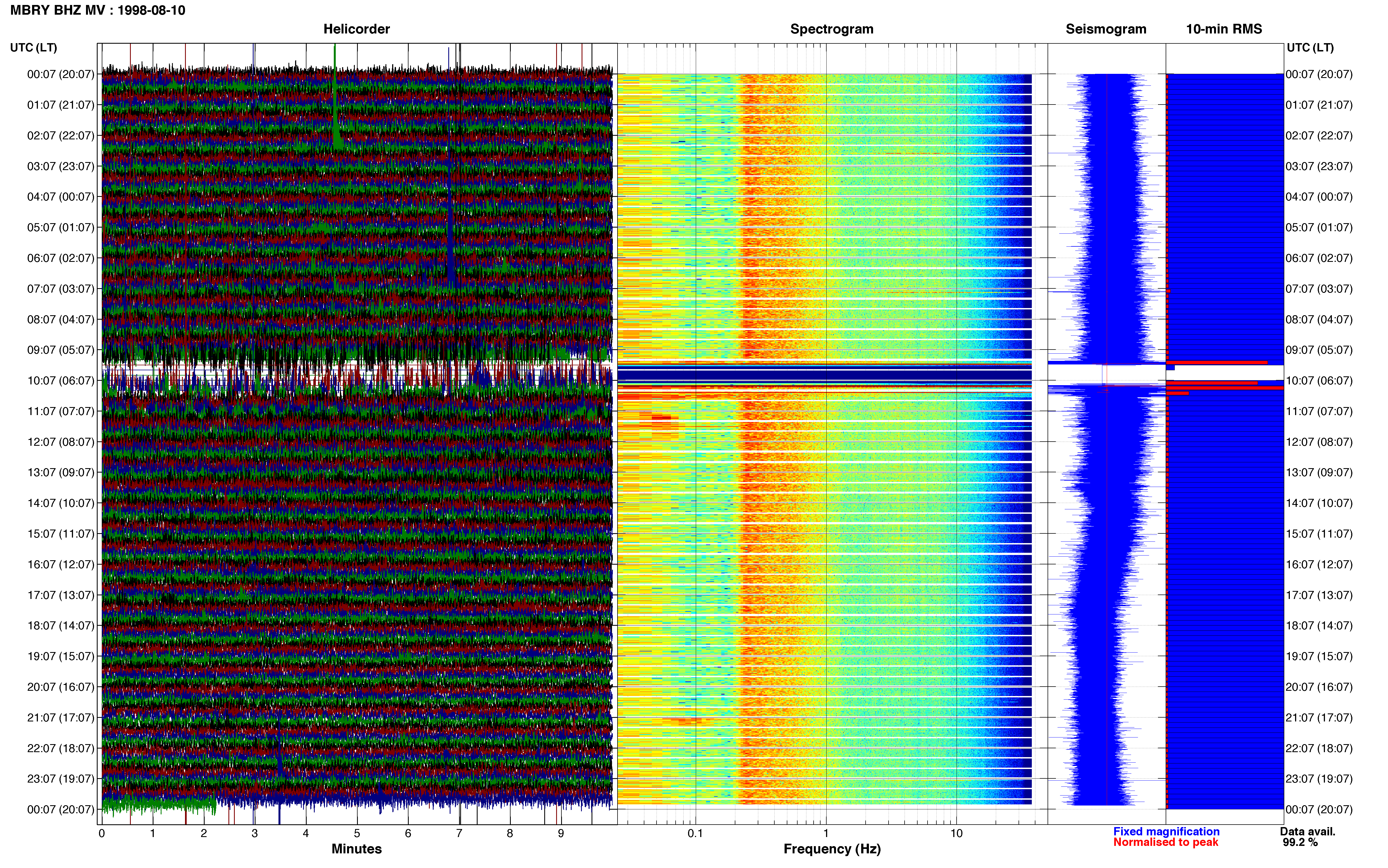Click the '99.2 %' data availability value
This screenshot has width=1388, height=868.
(1300, 843)
